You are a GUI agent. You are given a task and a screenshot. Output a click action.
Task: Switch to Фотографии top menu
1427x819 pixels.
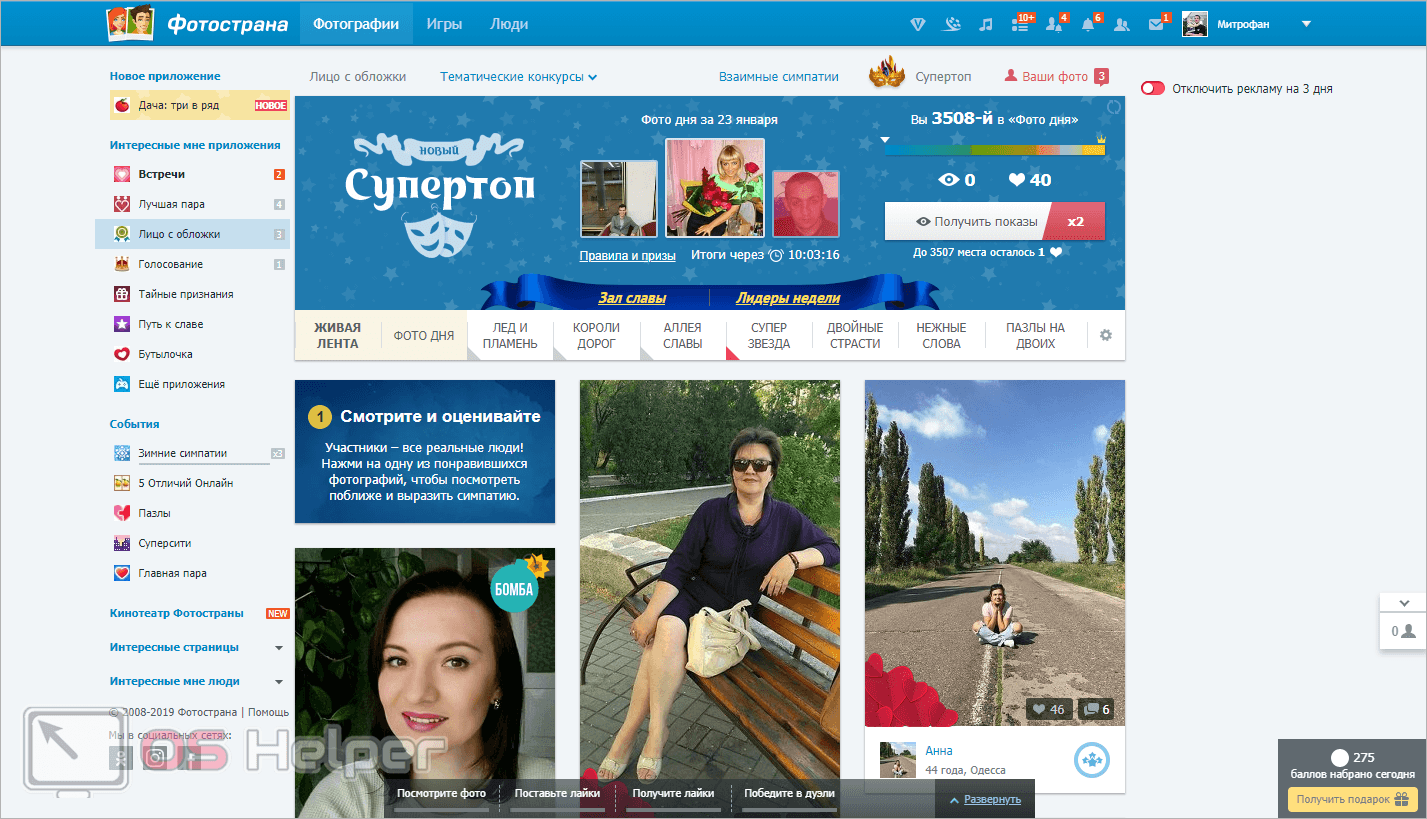(356, 24)
